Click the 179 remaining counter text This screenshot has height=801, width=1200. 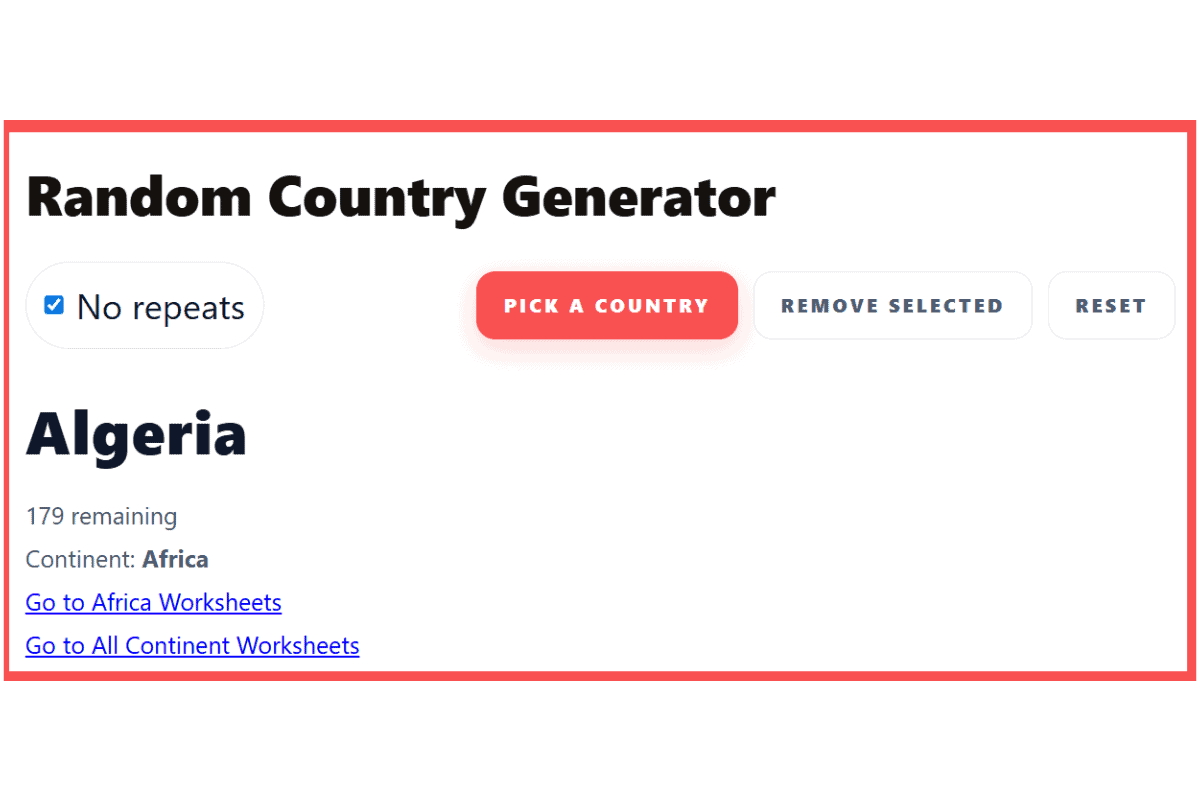point(102,516)
